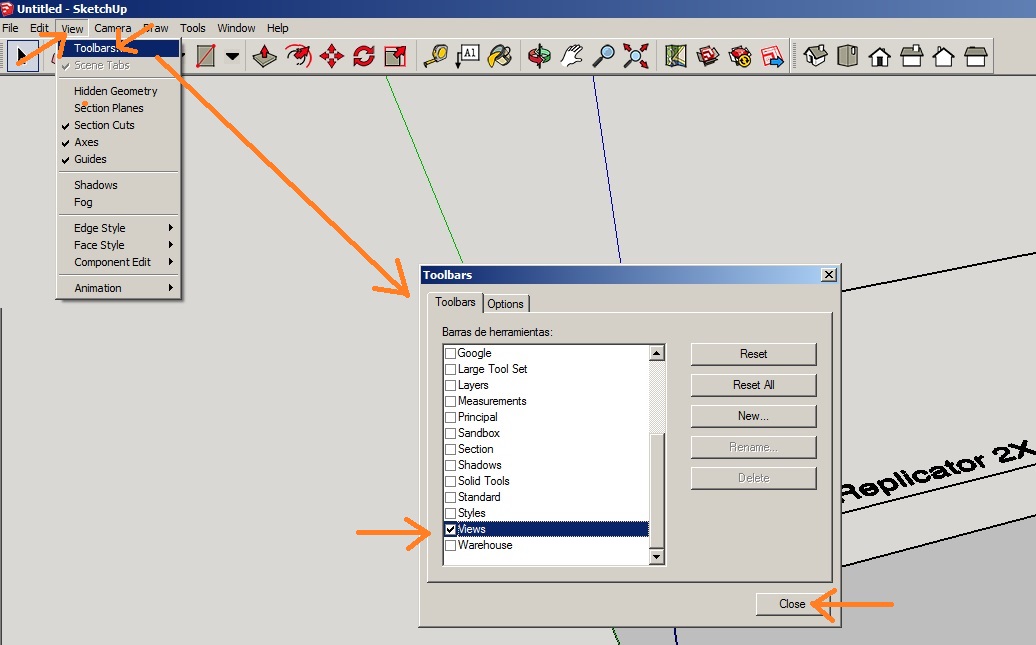
Task: Select the Move tool
Action: click(331, 56)
